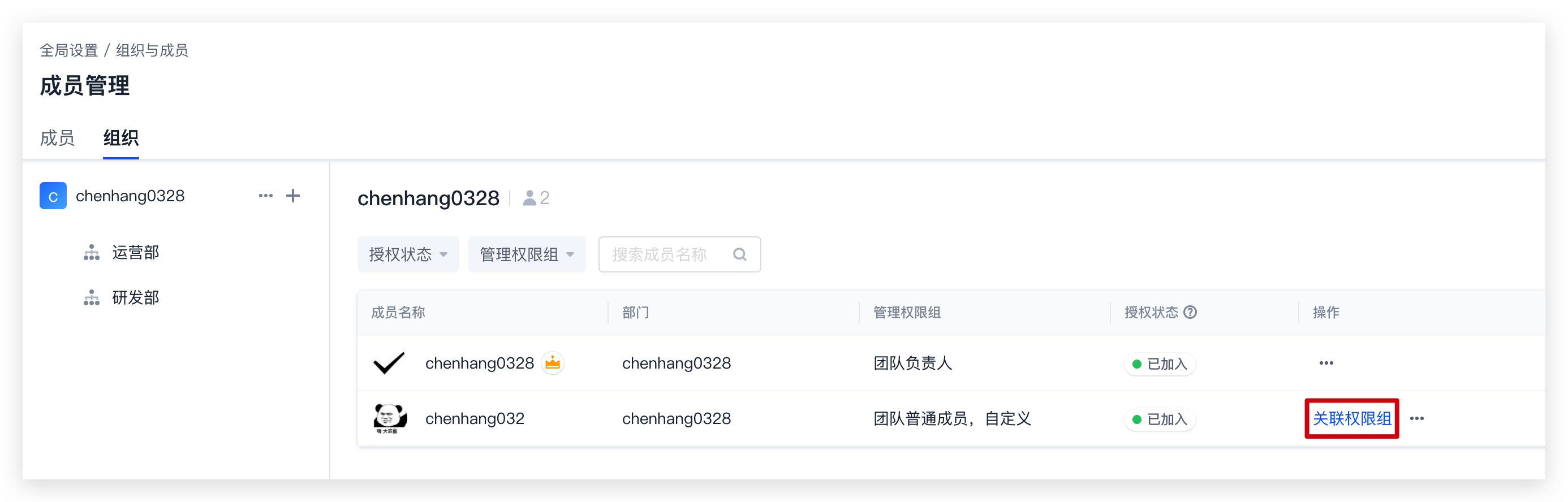
Task: Select chenhang0328 organization in the sidebar
Action: click(130, 196)
